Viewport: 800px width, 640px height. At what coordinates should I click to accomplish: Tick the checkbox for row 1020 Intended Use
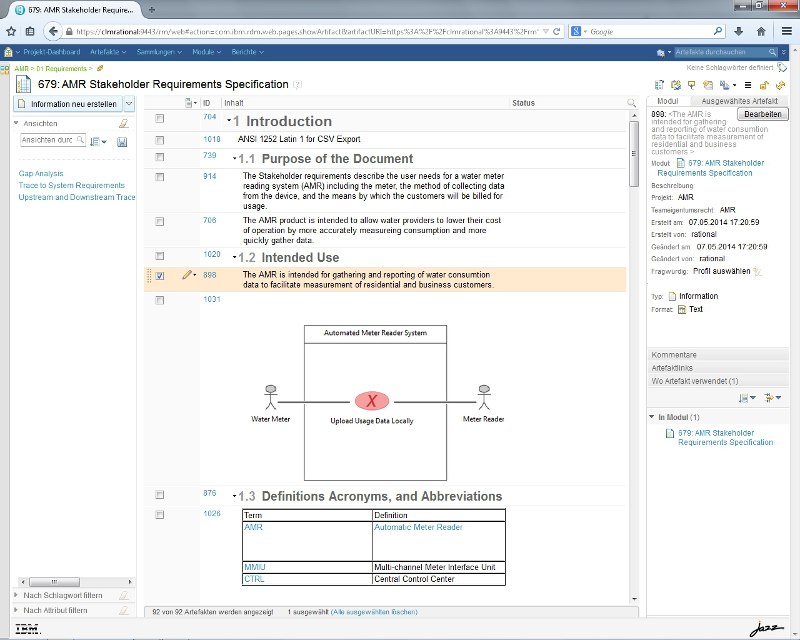pyautogui.click(x=160, y=256)
